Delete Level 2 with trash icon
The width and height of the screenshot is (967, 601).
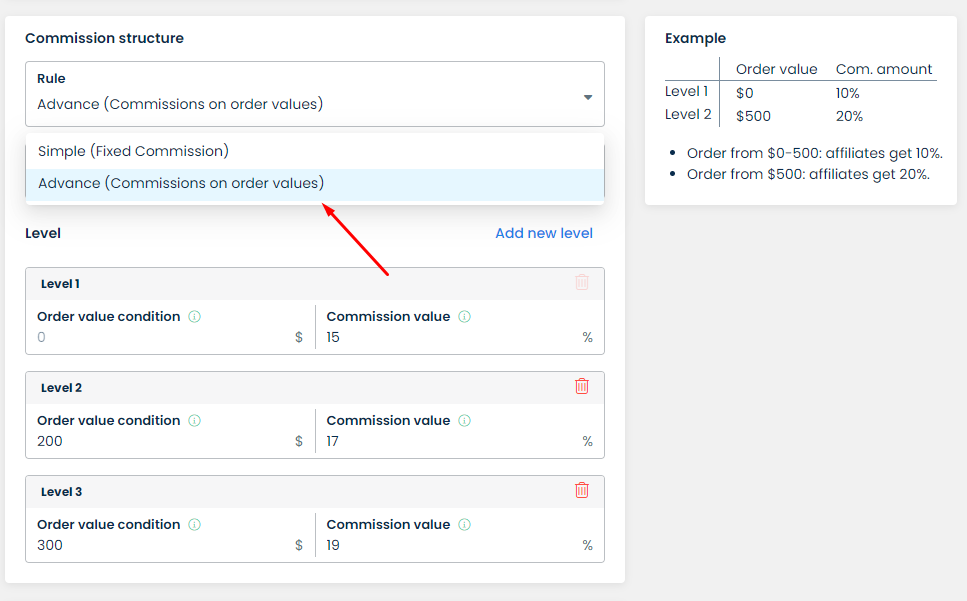tap(582, 386)
